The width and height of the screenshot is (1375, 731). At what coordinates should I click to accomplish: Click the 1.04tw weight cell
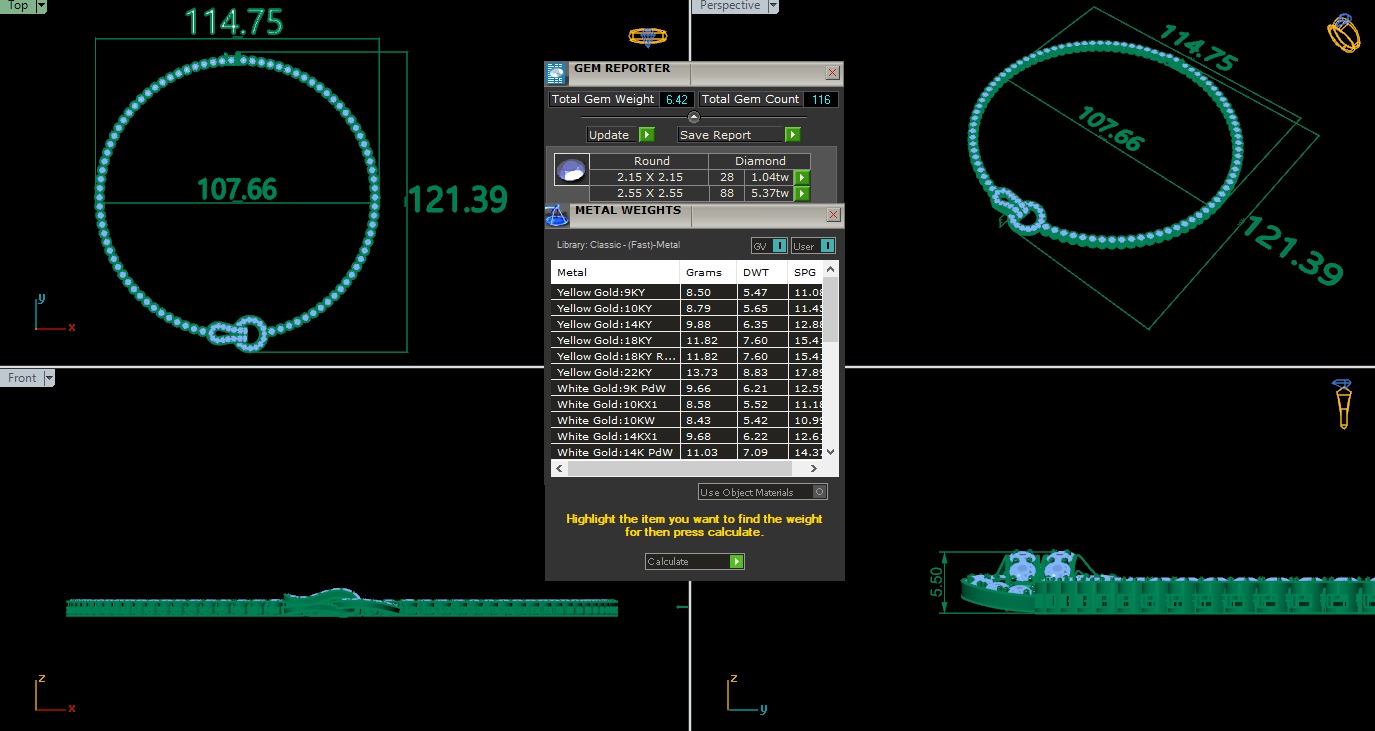point(769,177)
